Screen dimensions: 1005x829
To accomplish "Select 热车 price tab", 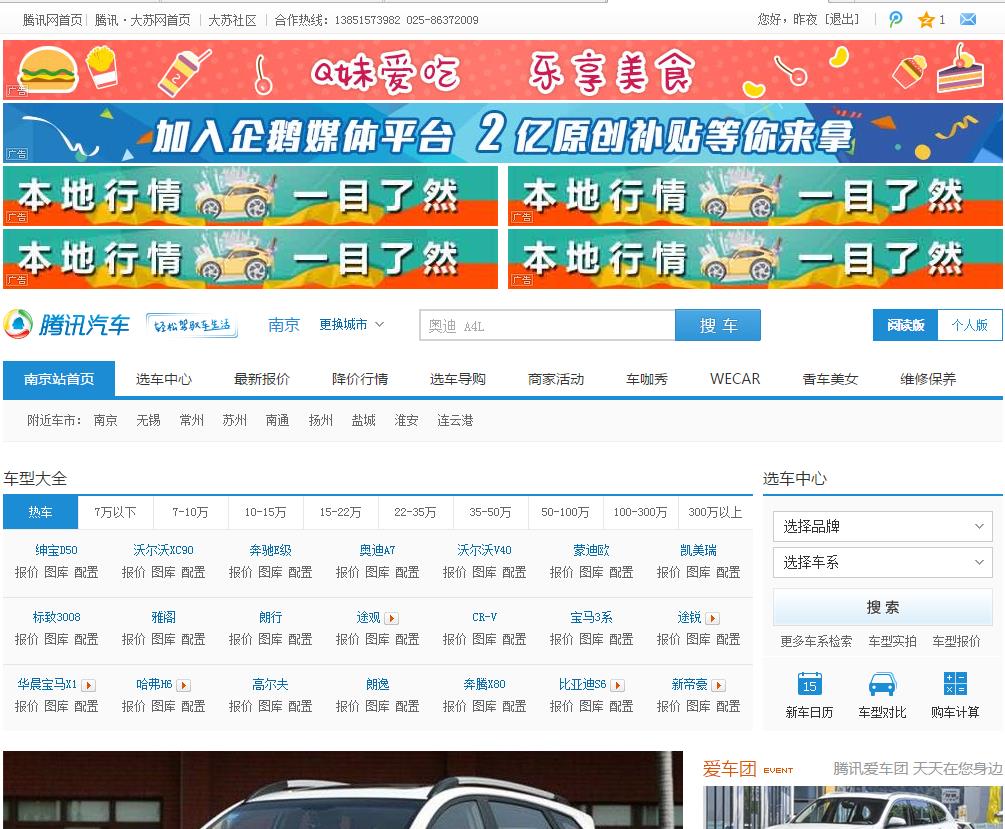I will [x=40, y=512].
